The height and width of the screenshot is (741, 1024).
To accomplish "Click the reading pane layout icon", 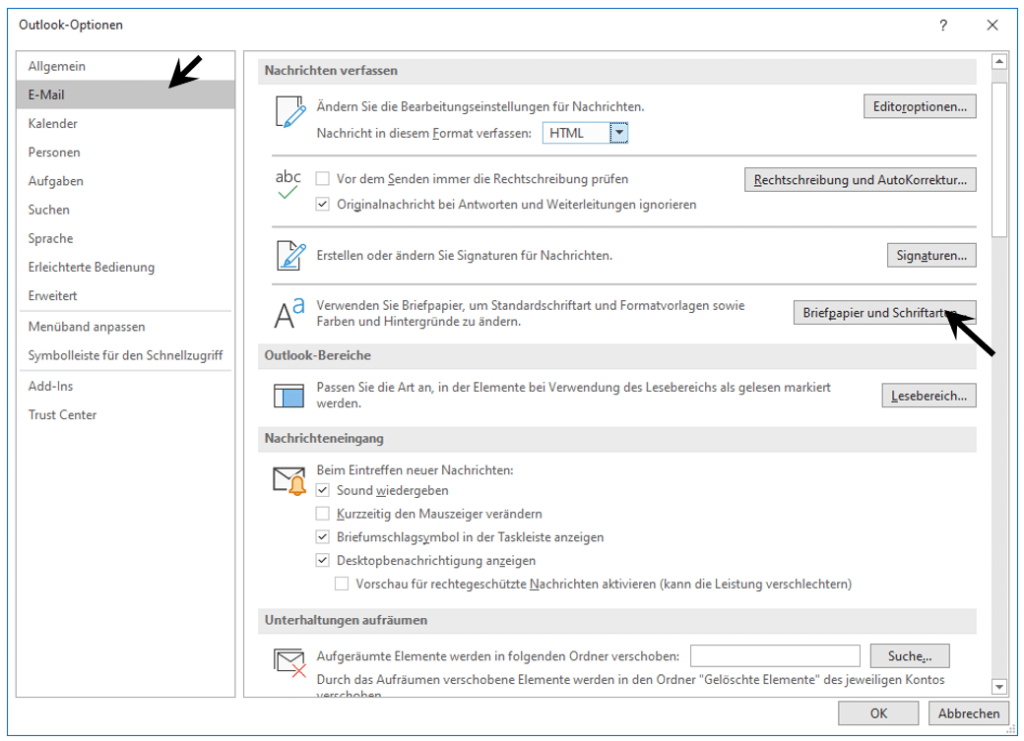I will pyautogui.click(x=289, y=396).
